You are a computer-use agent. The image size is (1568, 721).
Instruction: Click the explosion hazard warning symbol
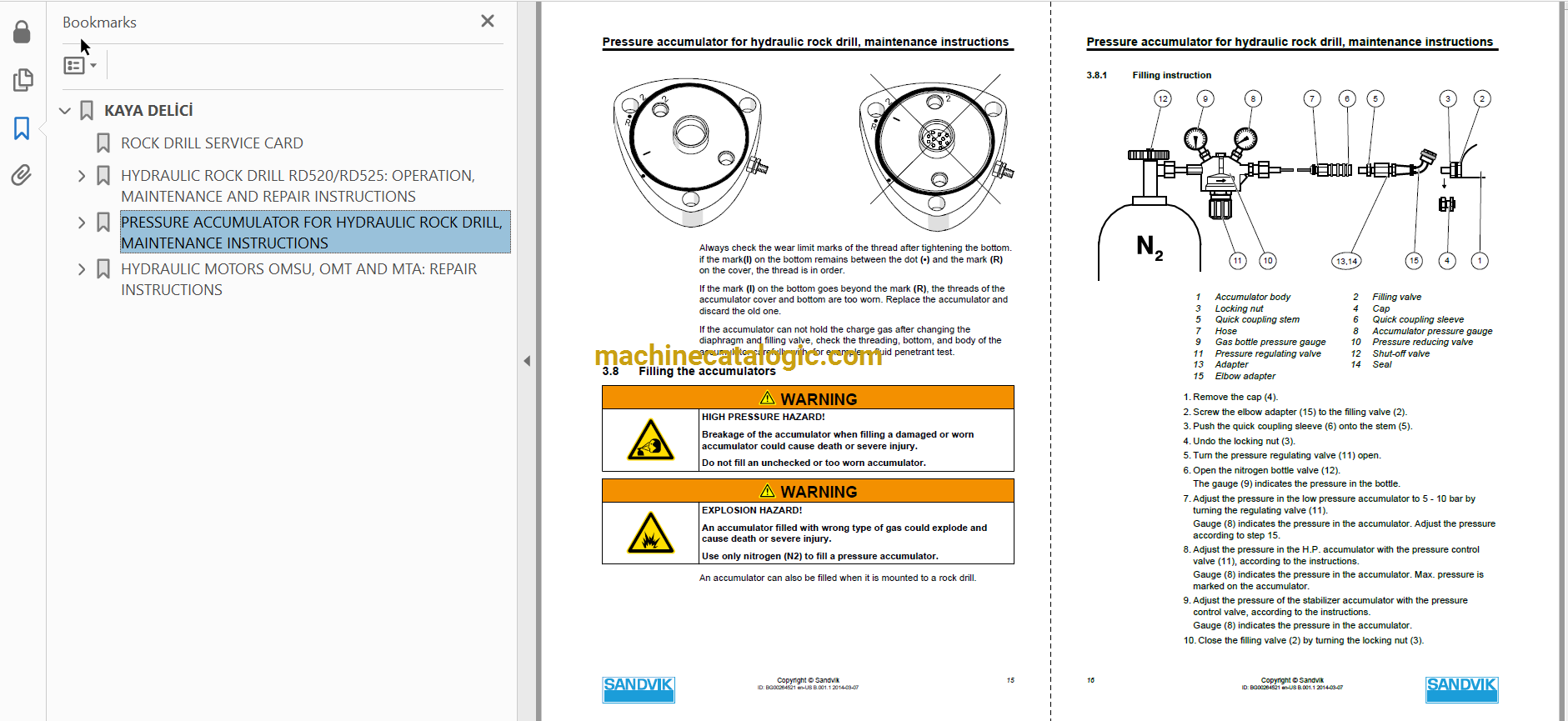pyautogui.click(x=650, y=533)
